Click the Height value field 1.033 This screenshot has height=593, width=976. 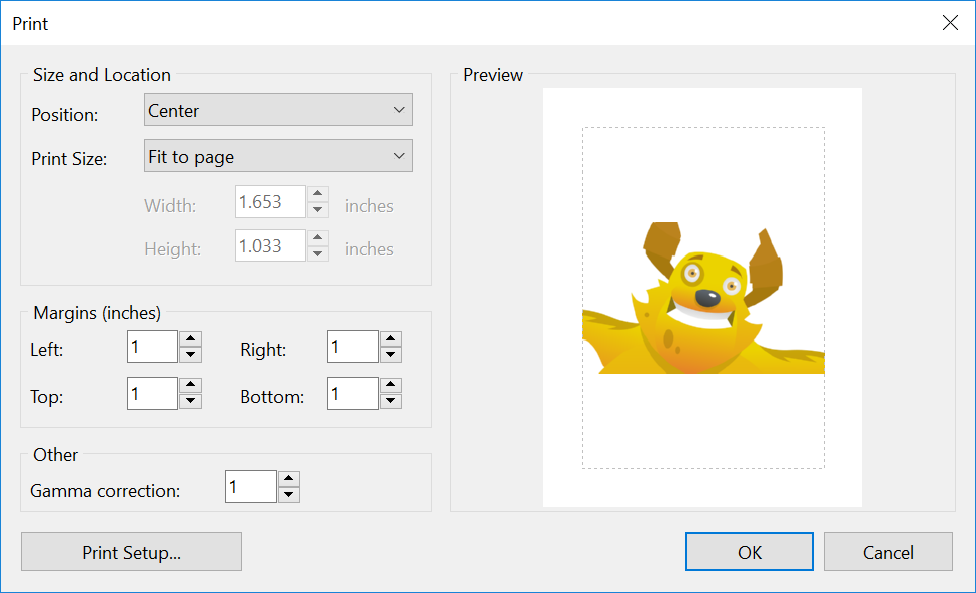click(270, 246)
